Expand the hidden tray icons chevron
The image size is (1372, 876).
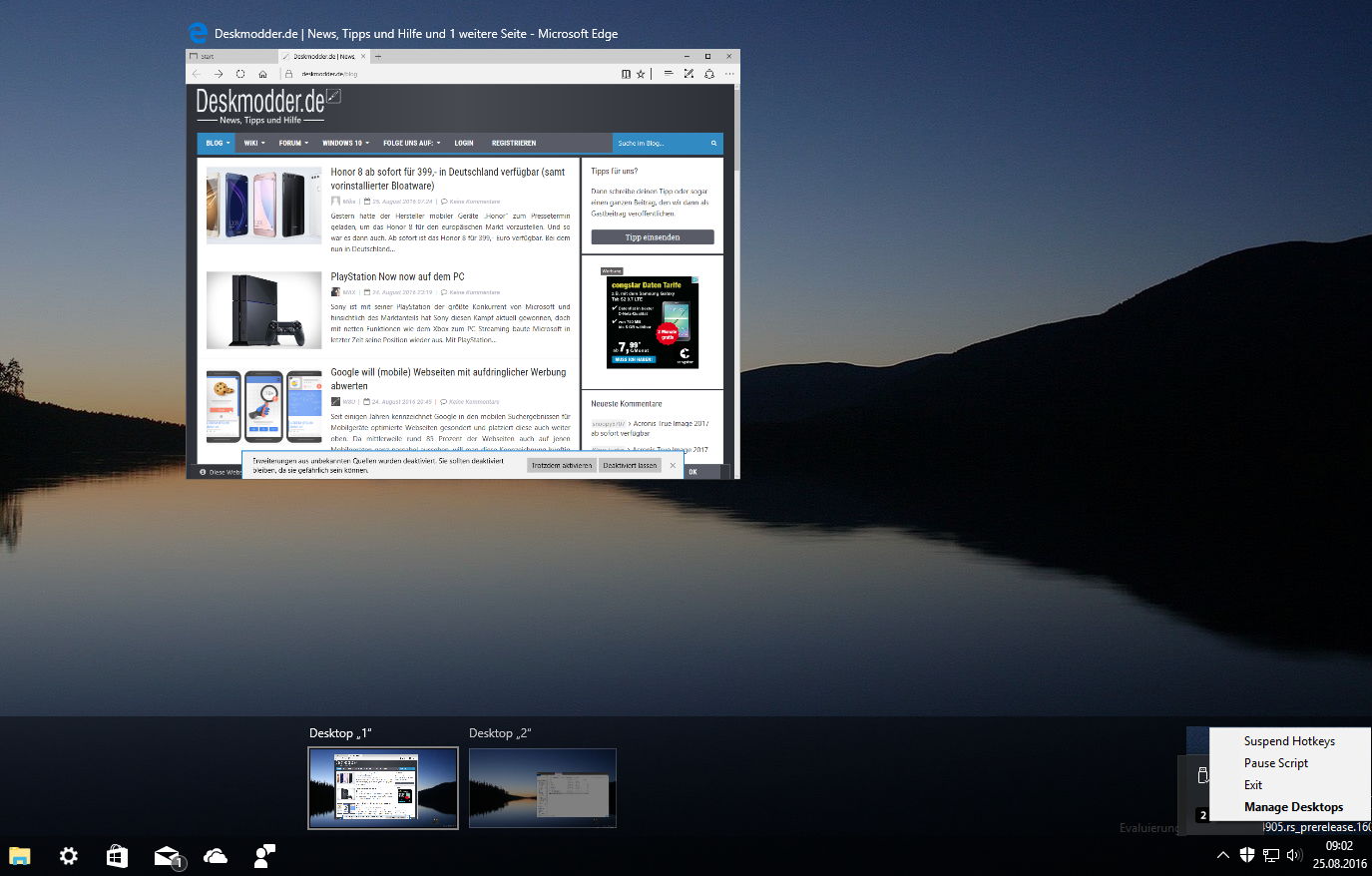(x=1222, y=855)
